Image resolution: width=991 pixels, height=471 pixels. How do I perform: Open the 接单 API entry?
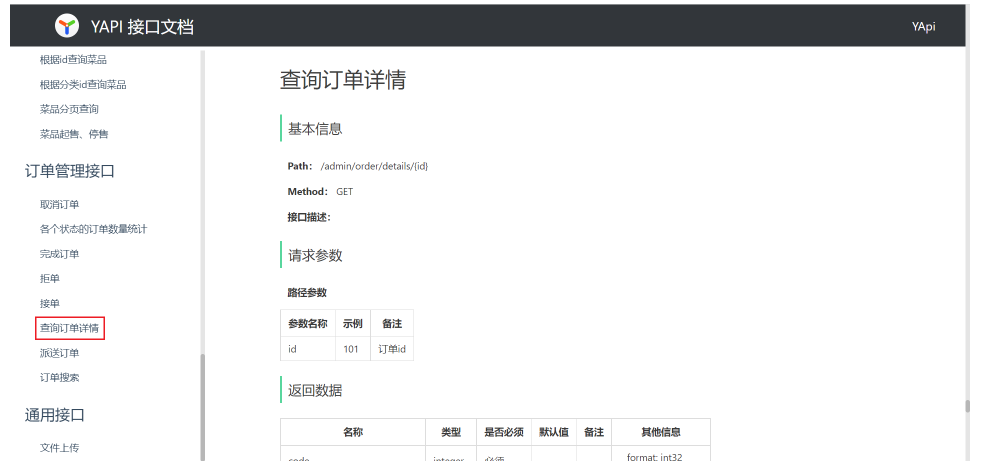pos(49,303)
